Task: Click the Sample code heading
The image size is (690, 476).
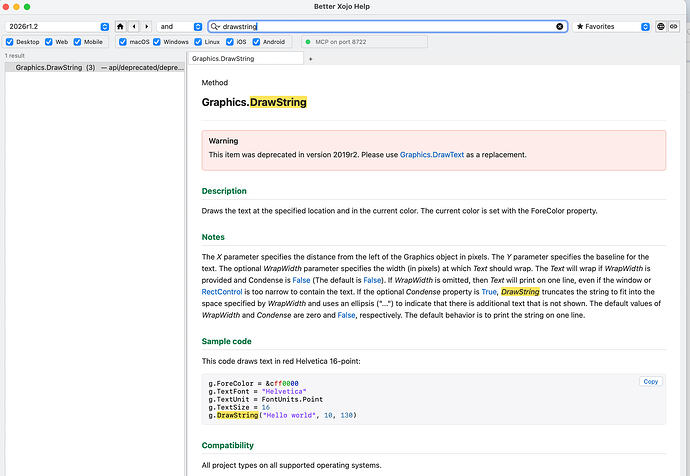Action: pos(227,341)
